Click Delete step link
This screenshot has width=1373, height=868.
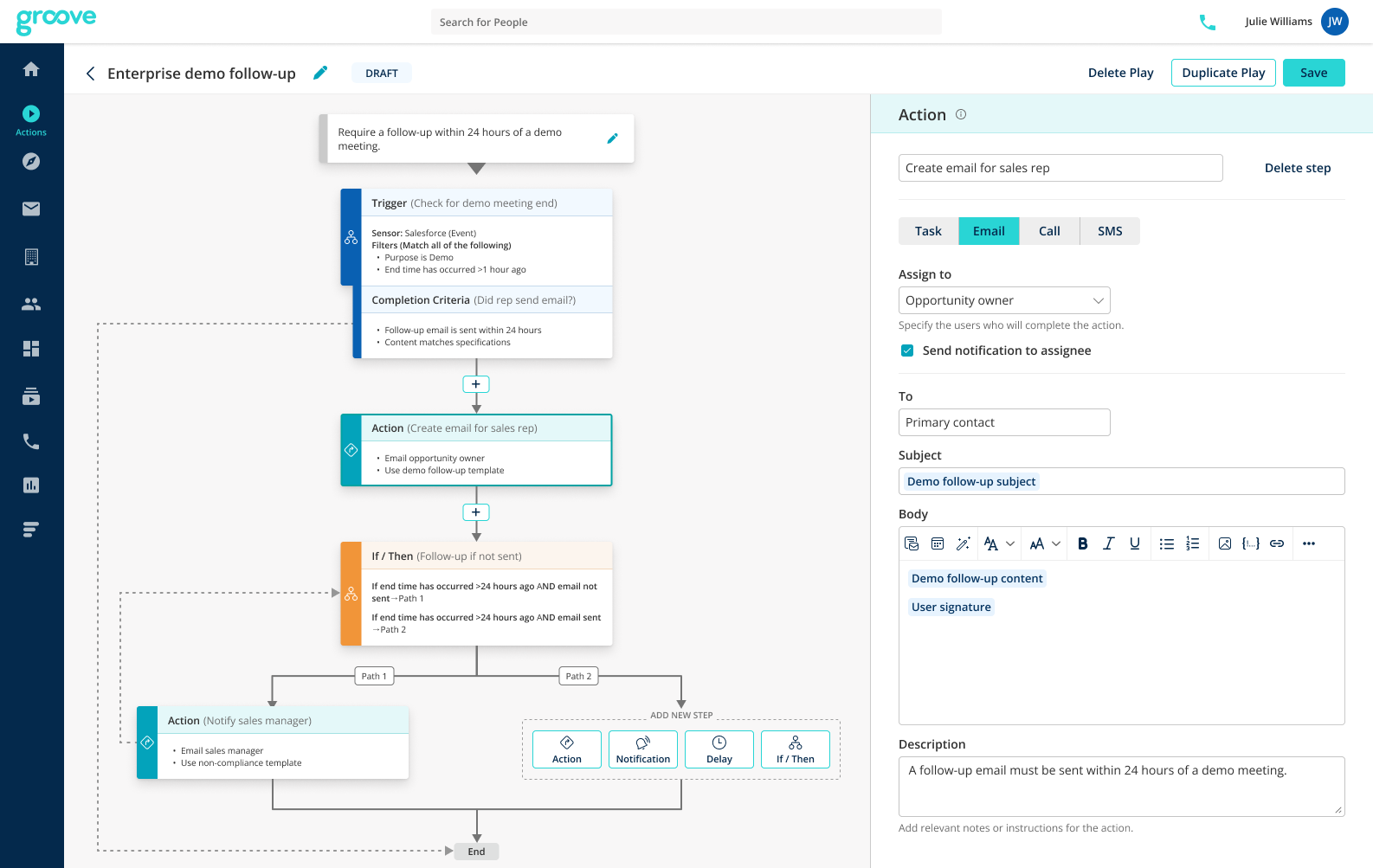coord(1298,168)
